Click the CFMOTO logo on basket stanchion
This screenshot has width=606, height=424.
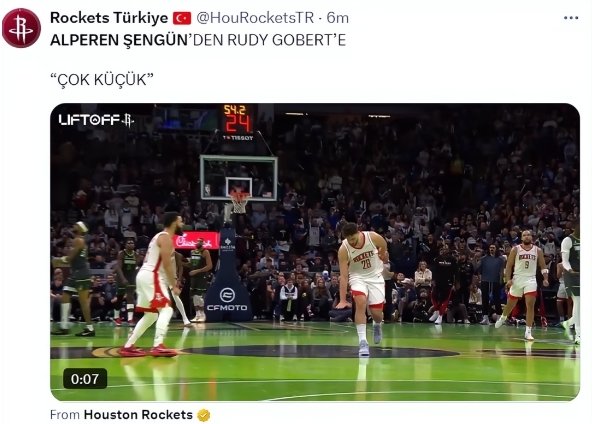pyautogui.click(x=227, y=300)
